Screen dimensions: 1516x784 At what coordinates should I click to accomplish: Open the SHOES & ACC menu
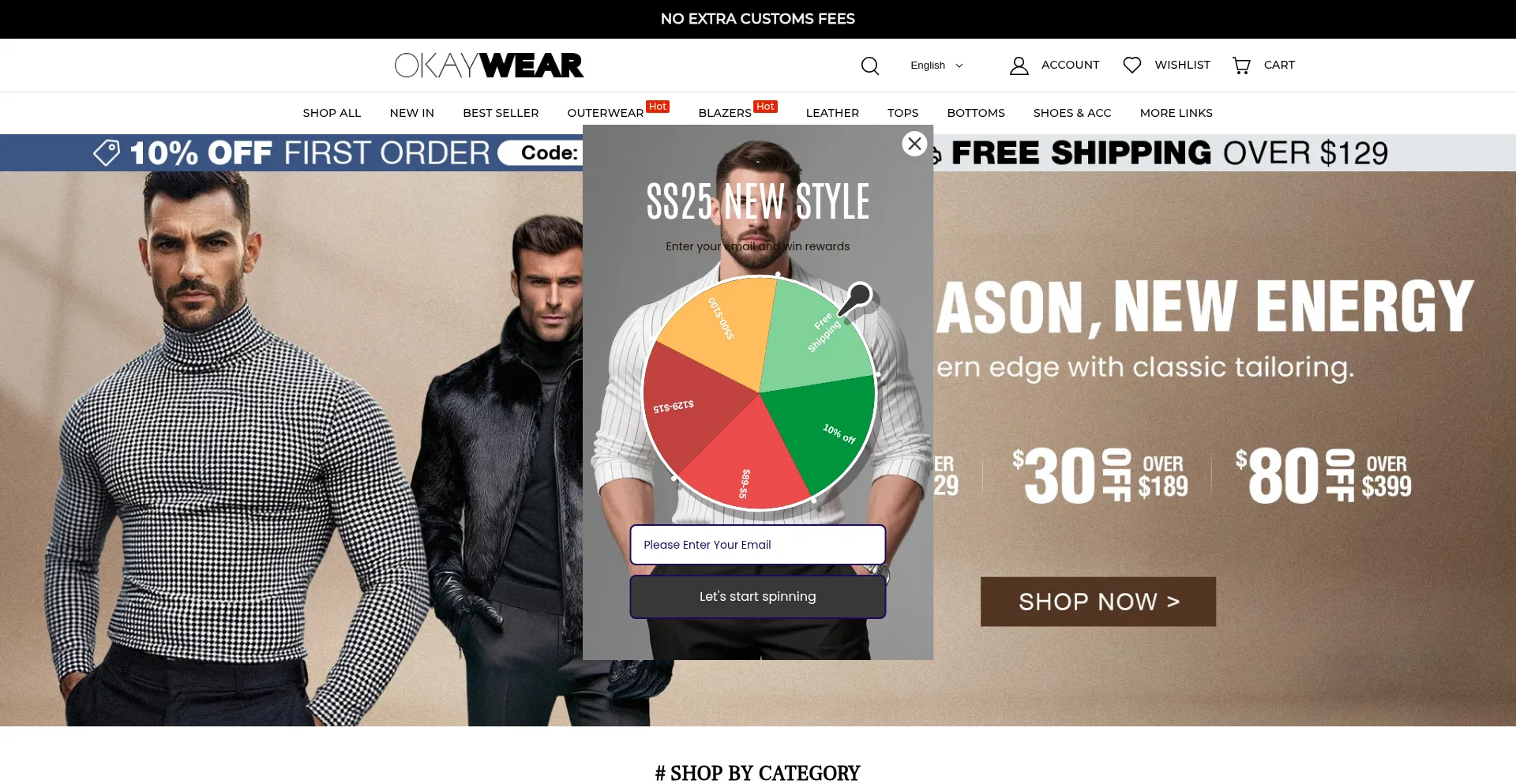[1071, 113]
